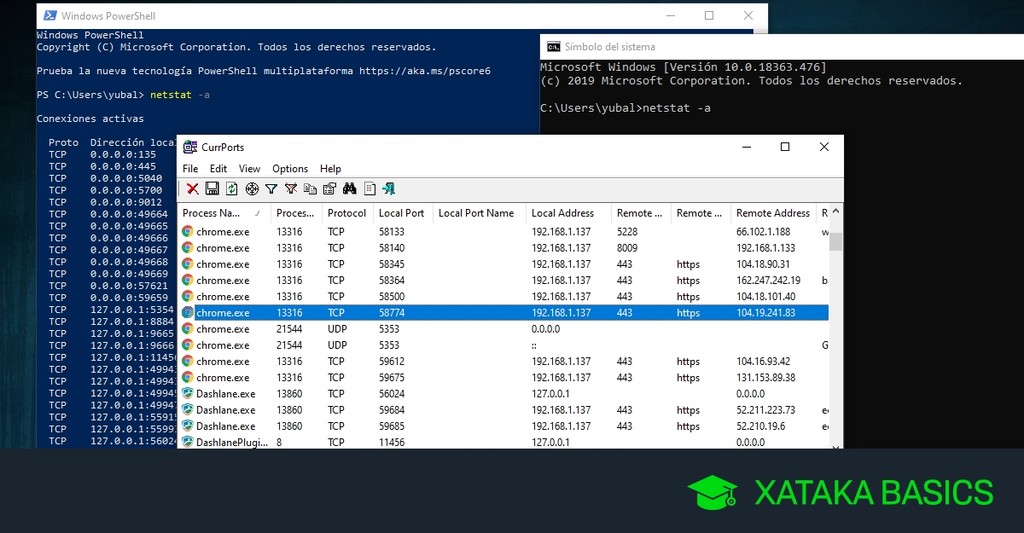1024x533 pixels.
Task: Click Chrome icon on the port 59675 row
Action: pyautogui.click(x=187, y=378)
